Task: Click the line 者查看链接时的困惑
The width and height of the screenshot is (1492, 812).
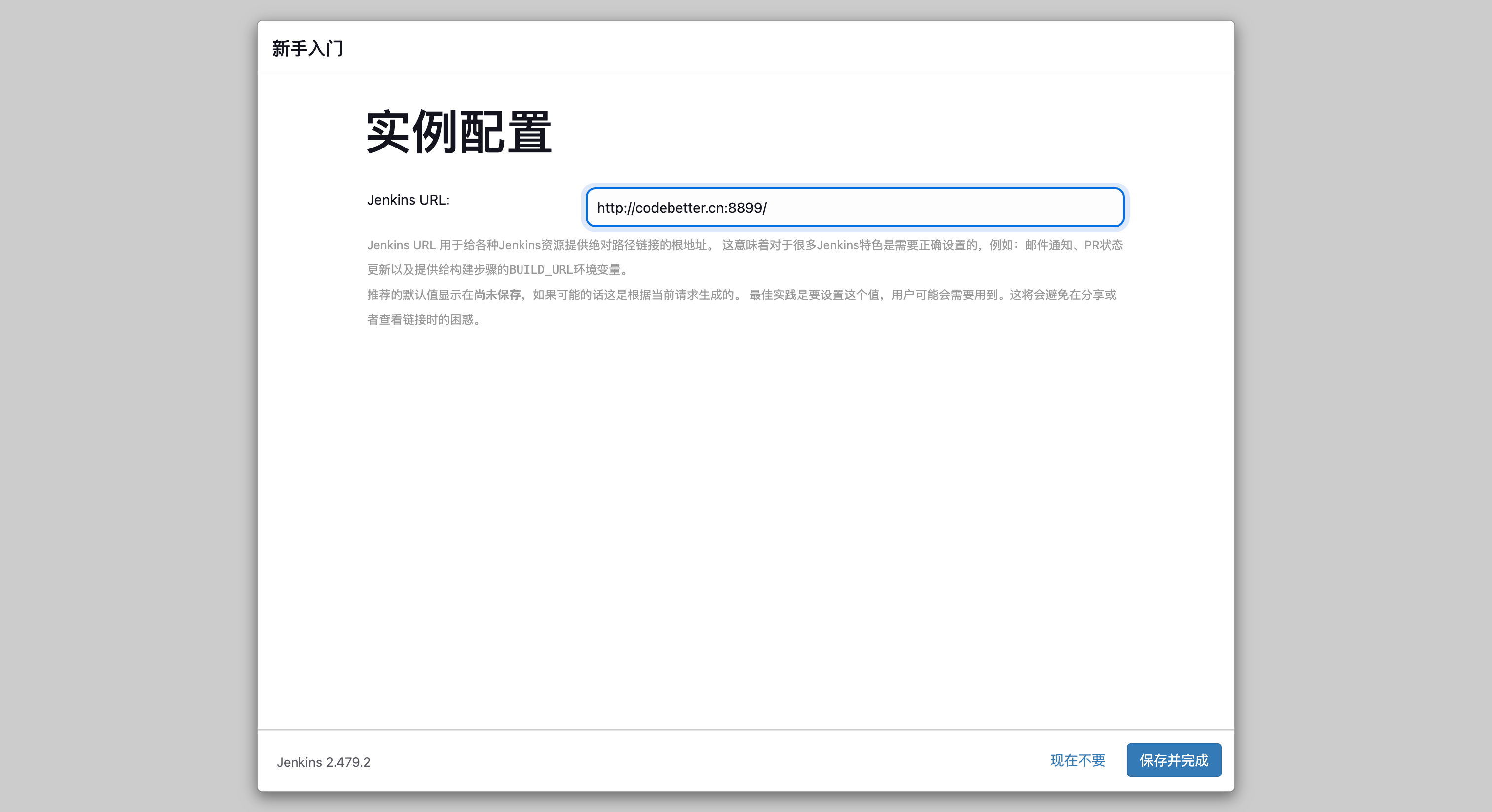Action: 423,320
